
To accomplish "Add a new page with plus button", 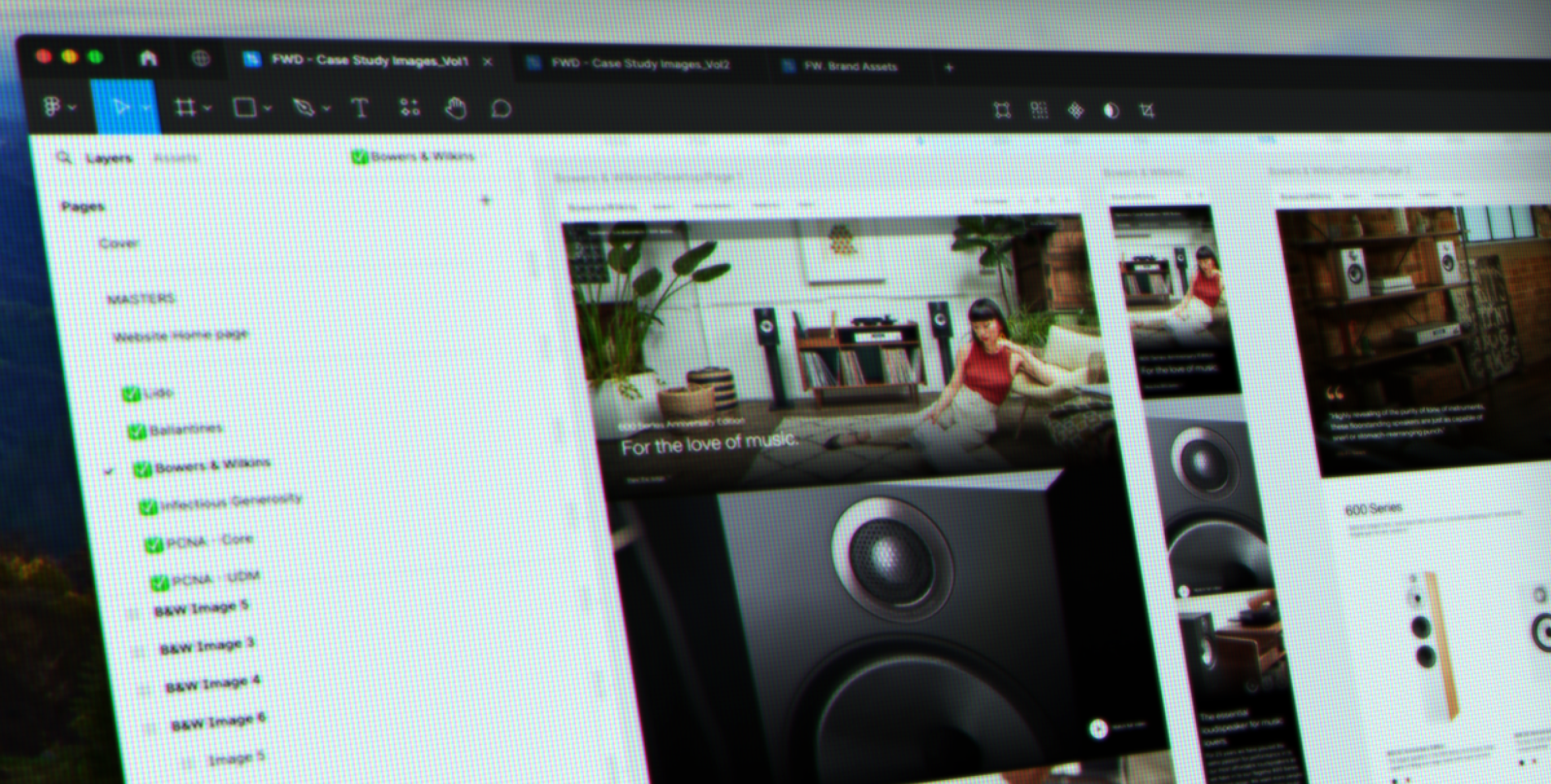I will (485, 200).
